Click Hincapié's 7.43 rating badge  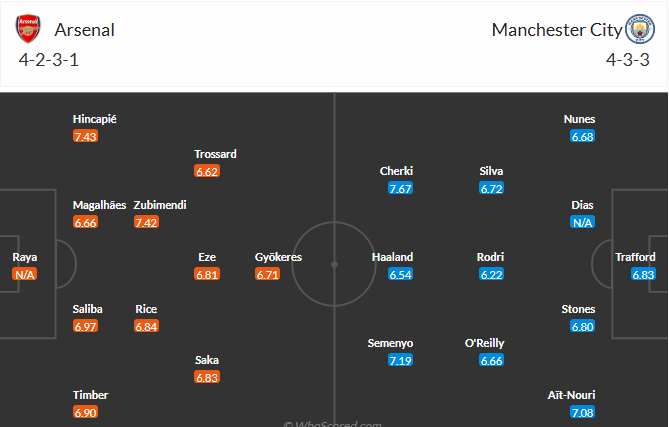point(85,136)
